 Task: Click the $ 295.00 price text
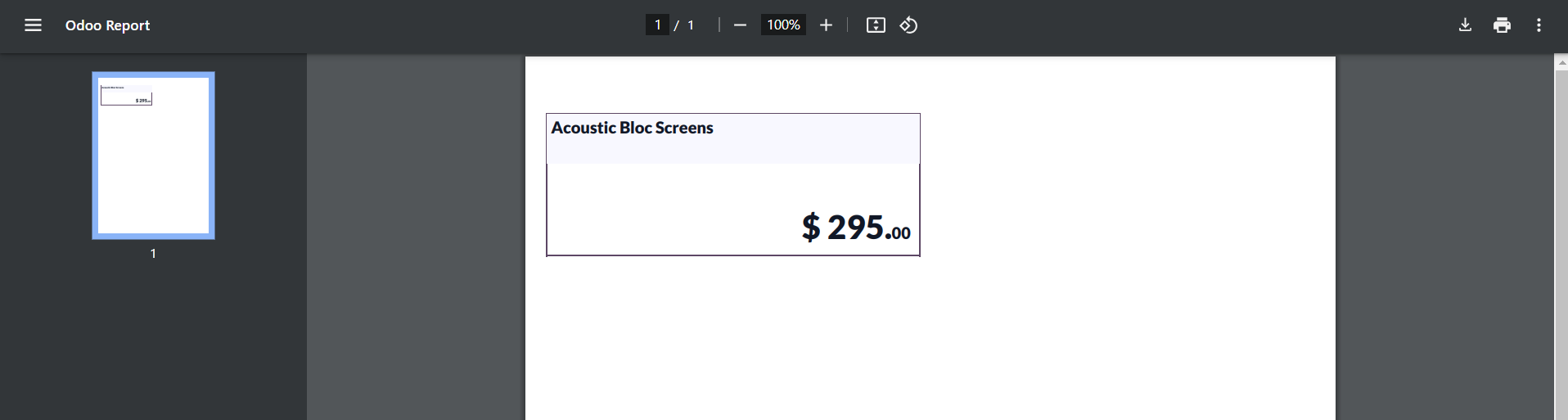pos(855,228)
